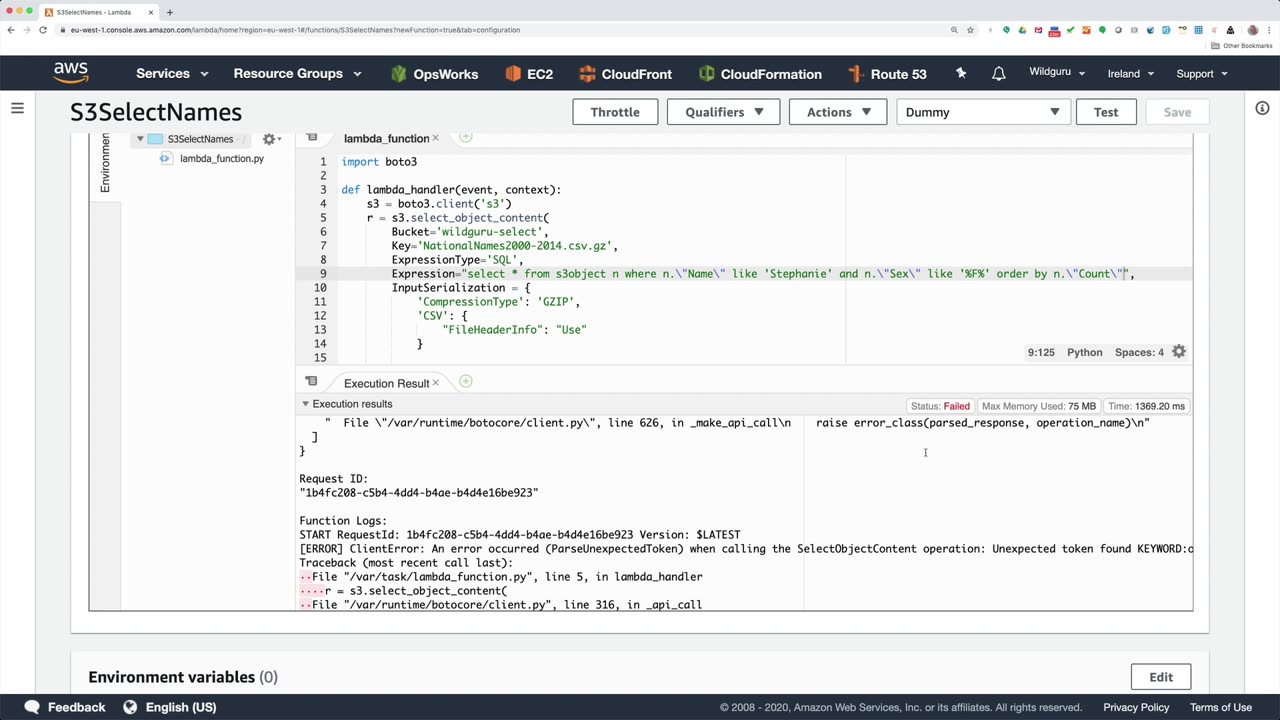
Task: Click the info circle icon at right
Action: 1262,108
